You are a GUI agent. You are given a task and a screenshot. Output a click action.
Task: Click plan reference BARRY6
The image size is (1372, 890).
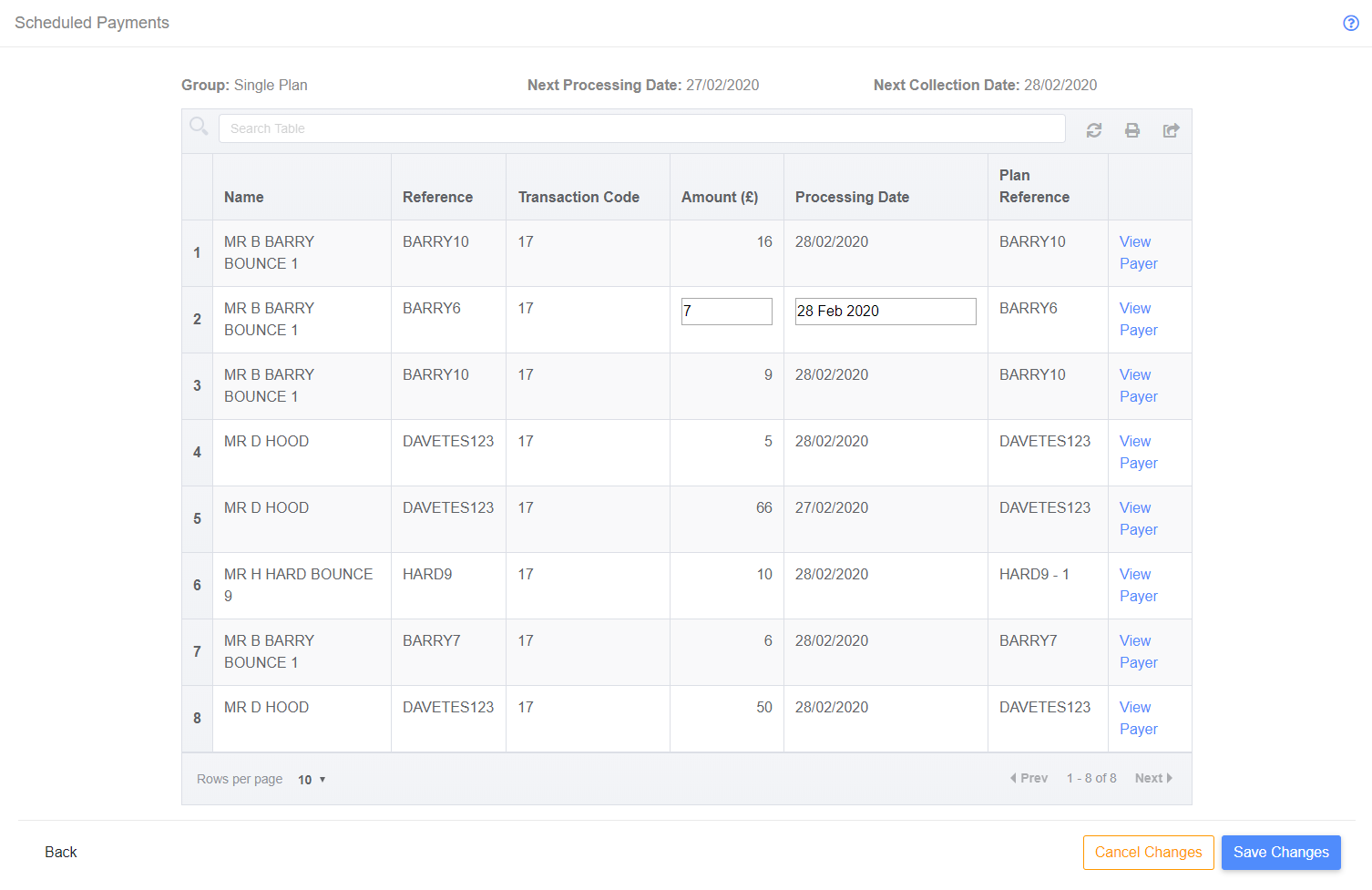click(1029, 308)
